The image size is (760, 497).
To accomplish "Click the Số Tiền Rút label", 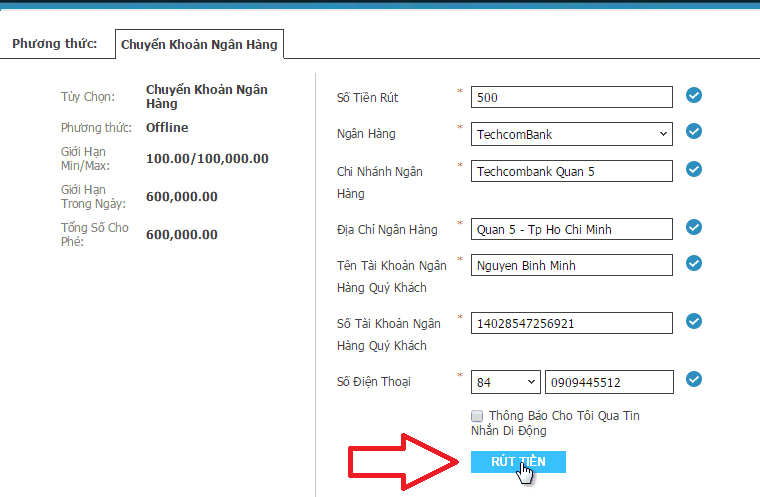I will (x=367, y=97).
